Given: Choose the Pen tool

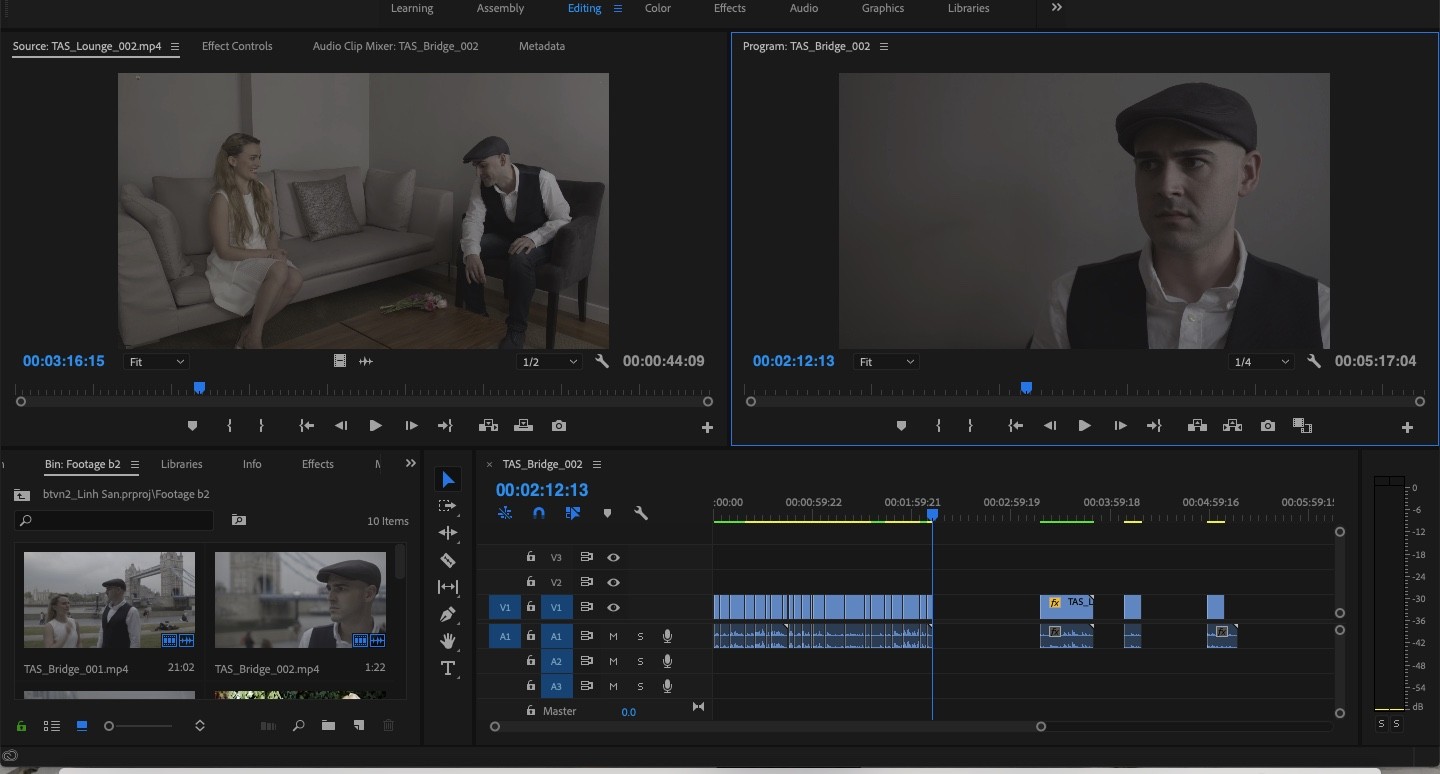Looking at the screenshot, I should pos(448,614).
